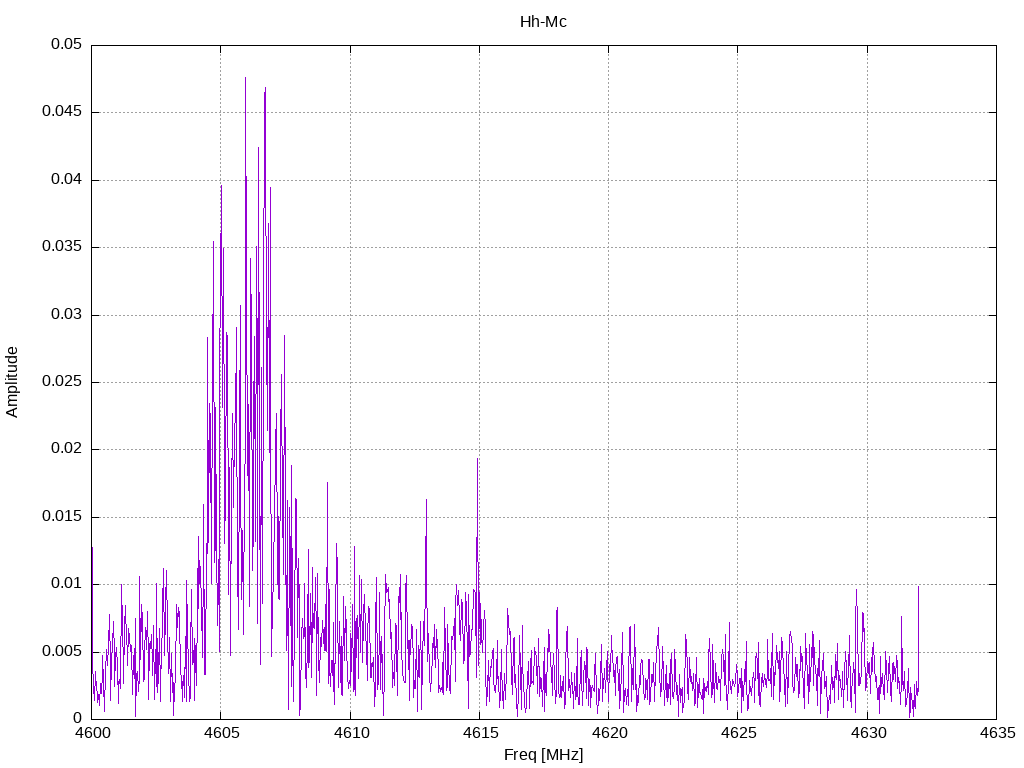Click the 0.03 y-axis tick label

pos(66,315)
